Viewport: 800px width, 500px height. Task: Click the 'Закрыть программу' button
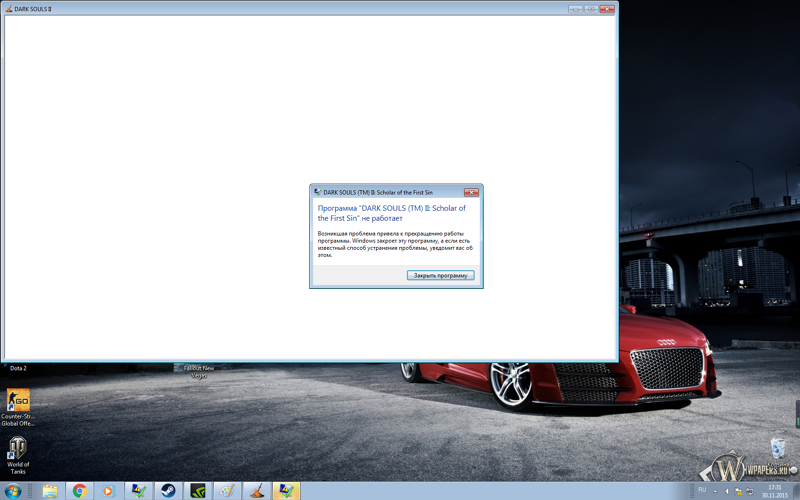click(x=440, y=275)
